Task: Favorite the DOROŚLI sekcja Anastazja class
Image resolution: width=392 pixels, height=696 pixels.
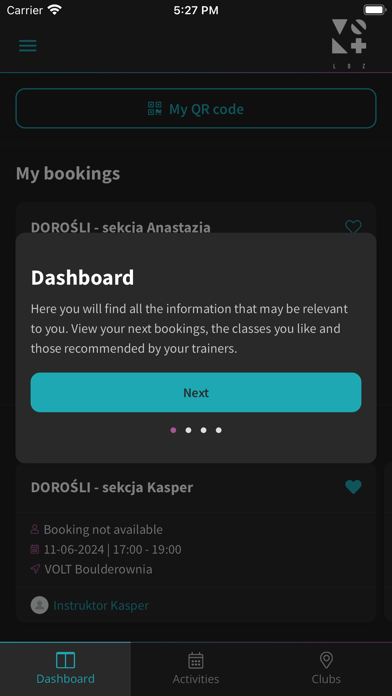Action: coord(353,227)
